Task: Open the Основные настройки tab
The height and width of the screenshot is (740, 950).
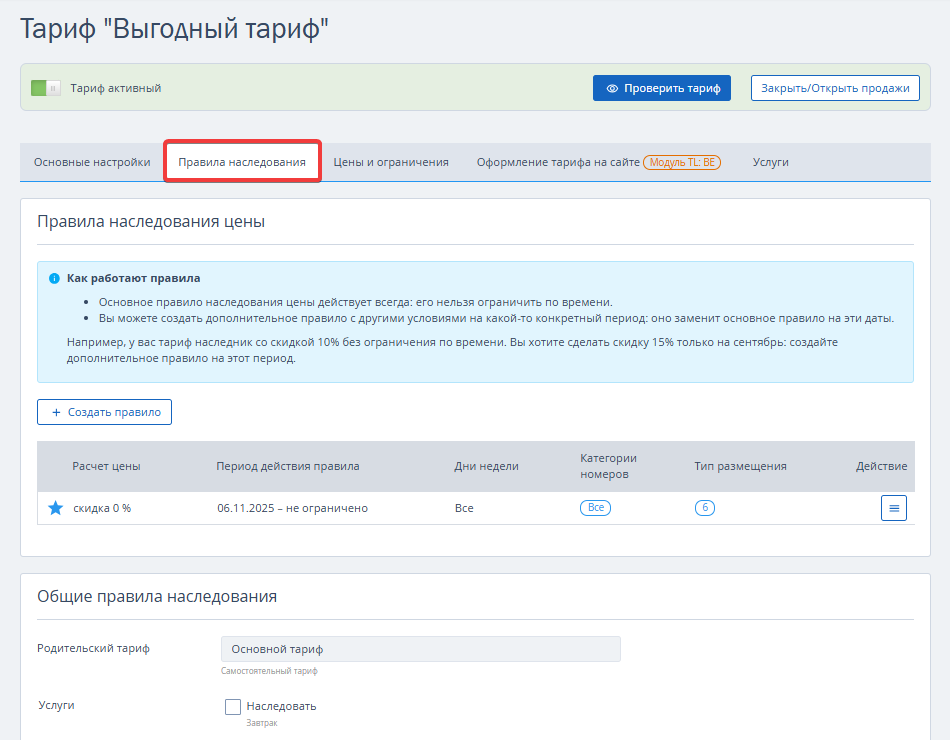Action: point(92,162)
